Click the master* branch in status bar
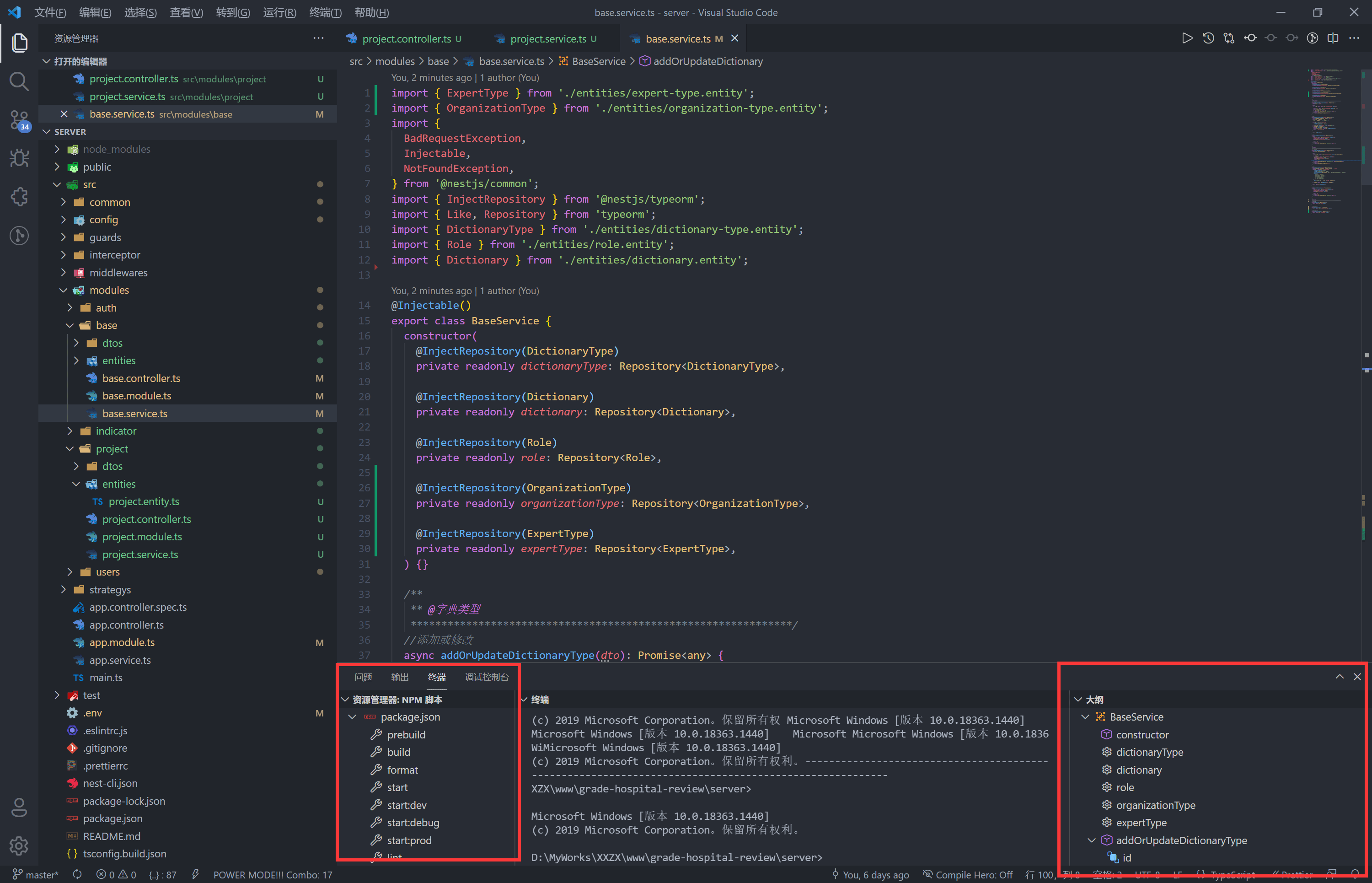 (36, 874)
